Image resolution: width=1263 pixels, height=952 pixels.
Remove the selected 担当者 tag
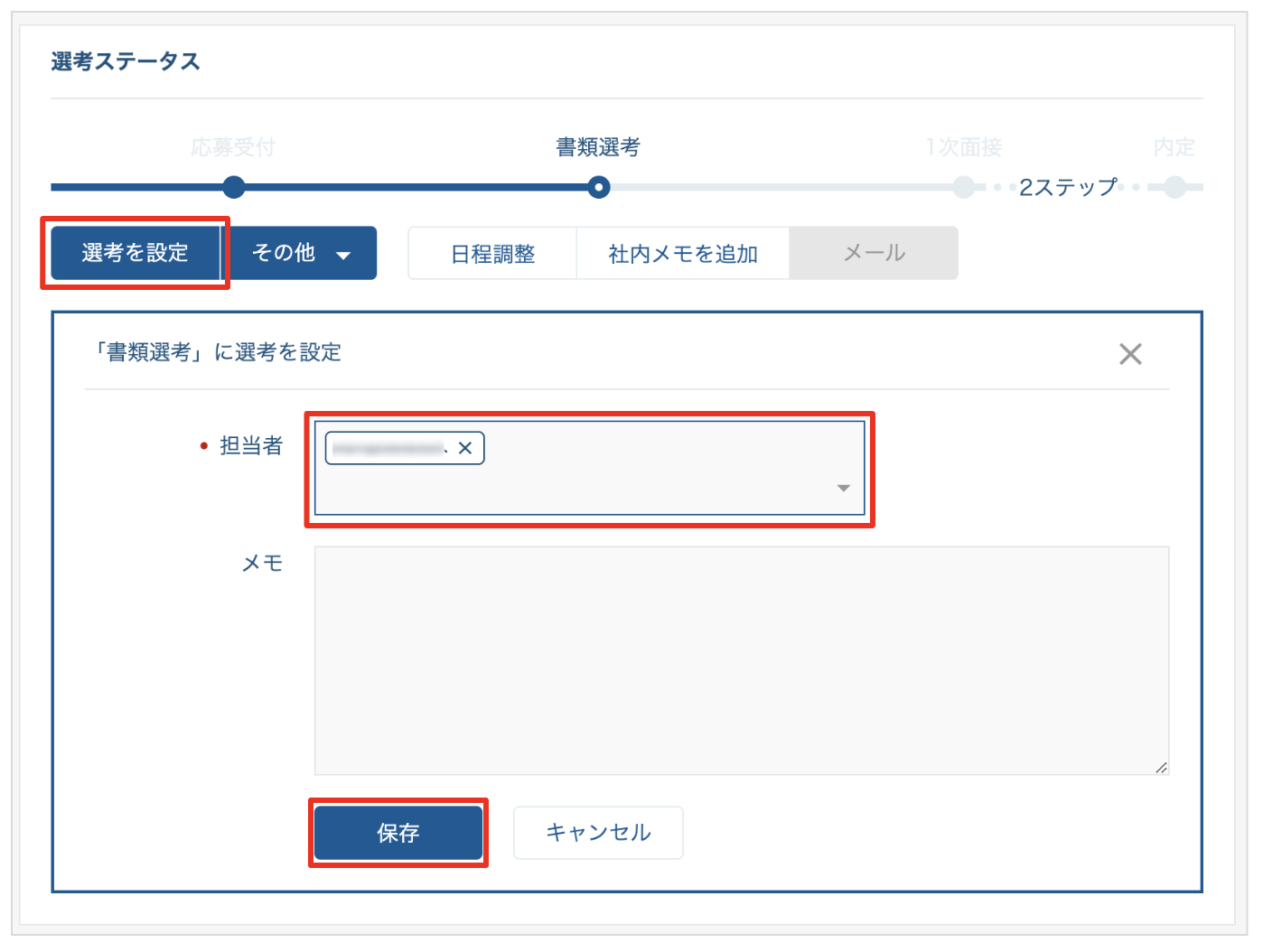465,448
